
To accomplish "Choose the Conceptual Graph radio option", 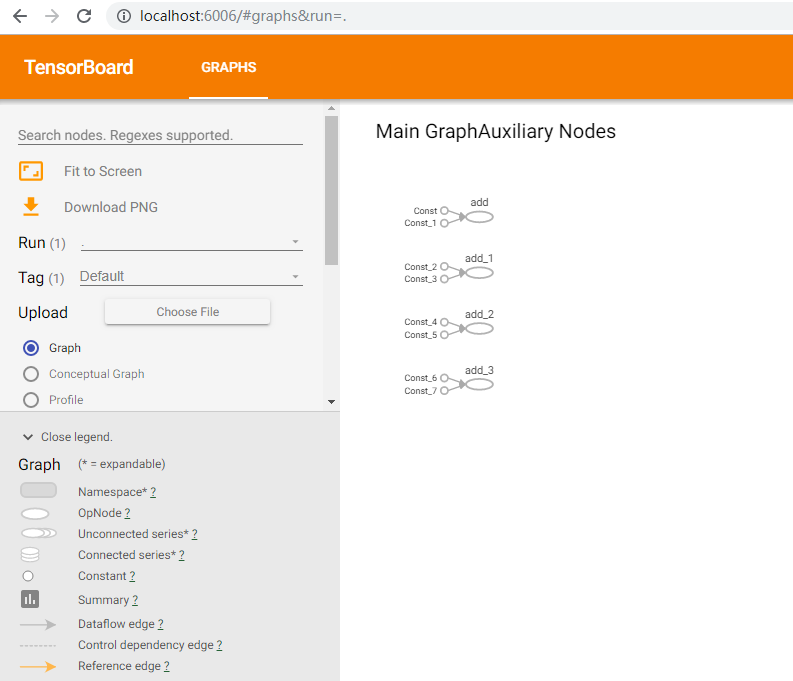I will pos(31,374).
